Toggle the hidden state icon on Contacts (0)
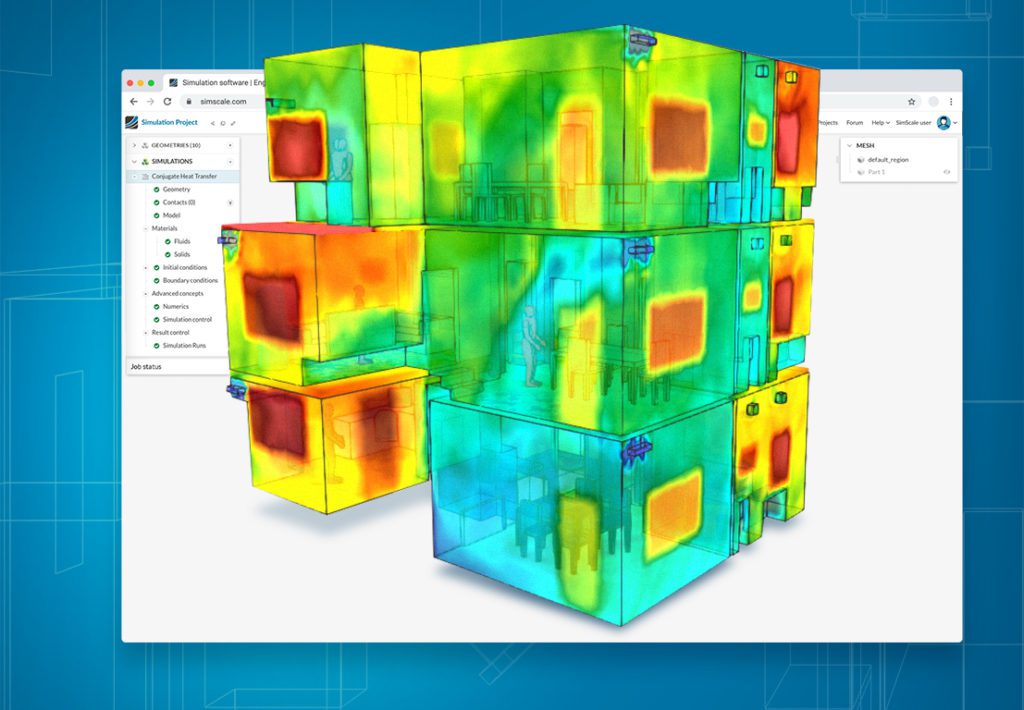The height and width of the screenshot is (710, 1024). pyautogui.click(x=232, y=203)
